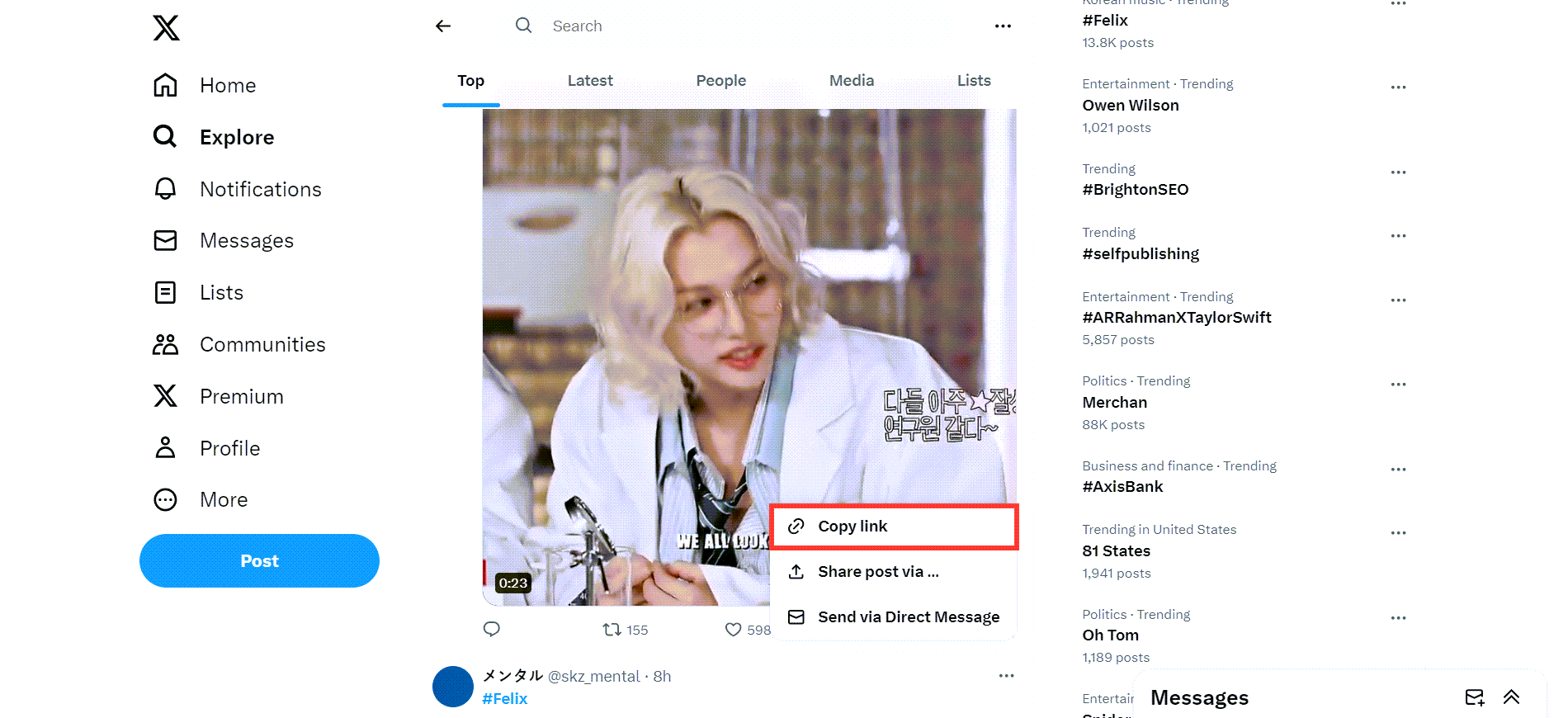Open Notifications bell in the sidebar

pos(237,189)
